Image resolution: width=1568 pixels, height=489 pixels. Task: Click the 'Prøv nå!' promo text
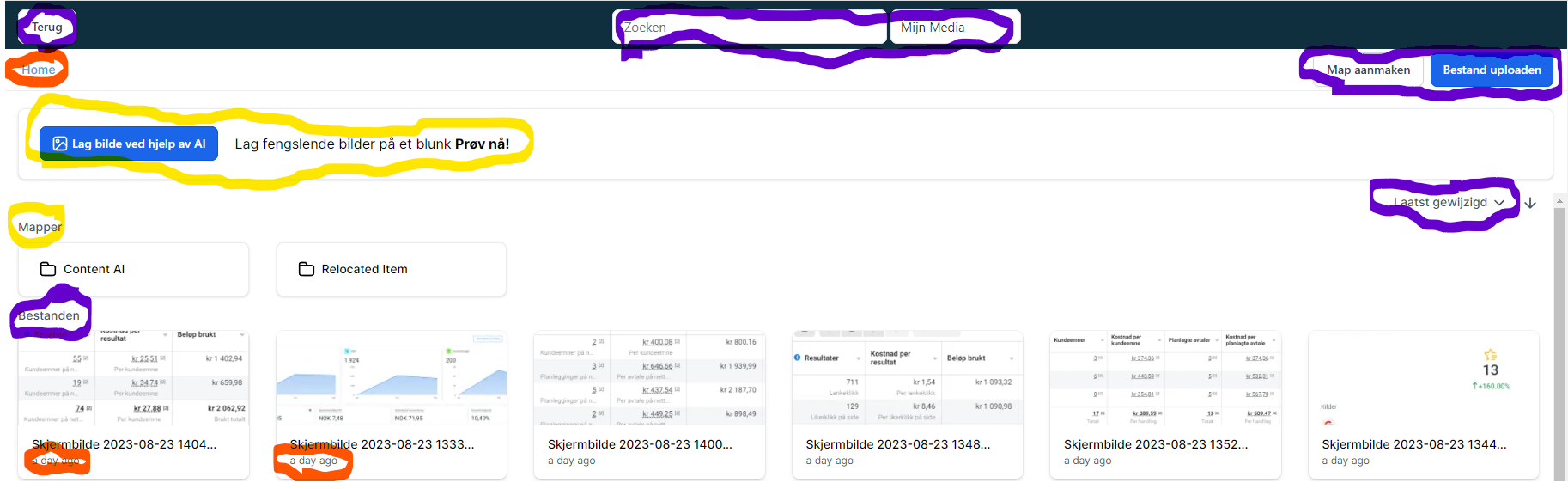click(482, 144)
